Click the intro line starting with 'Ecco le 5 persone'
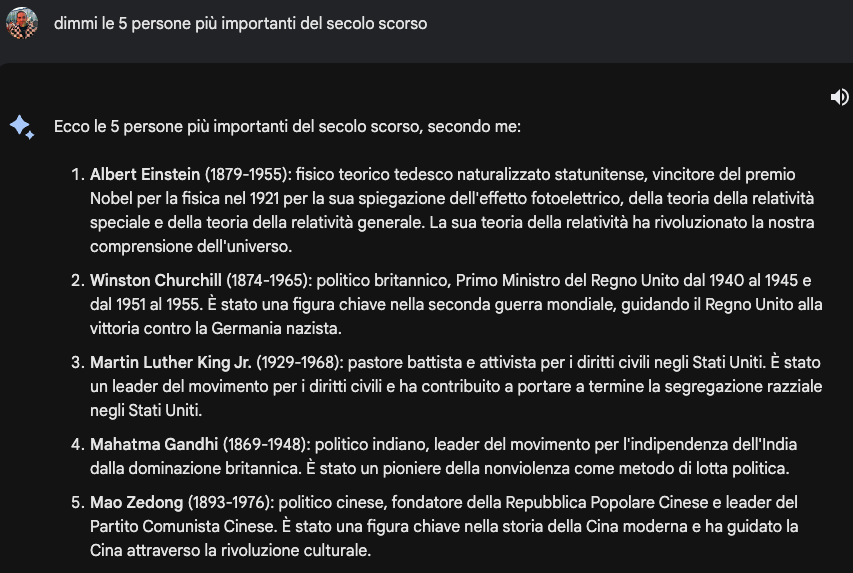Screen dimensions: 853x573 (287, 126)
